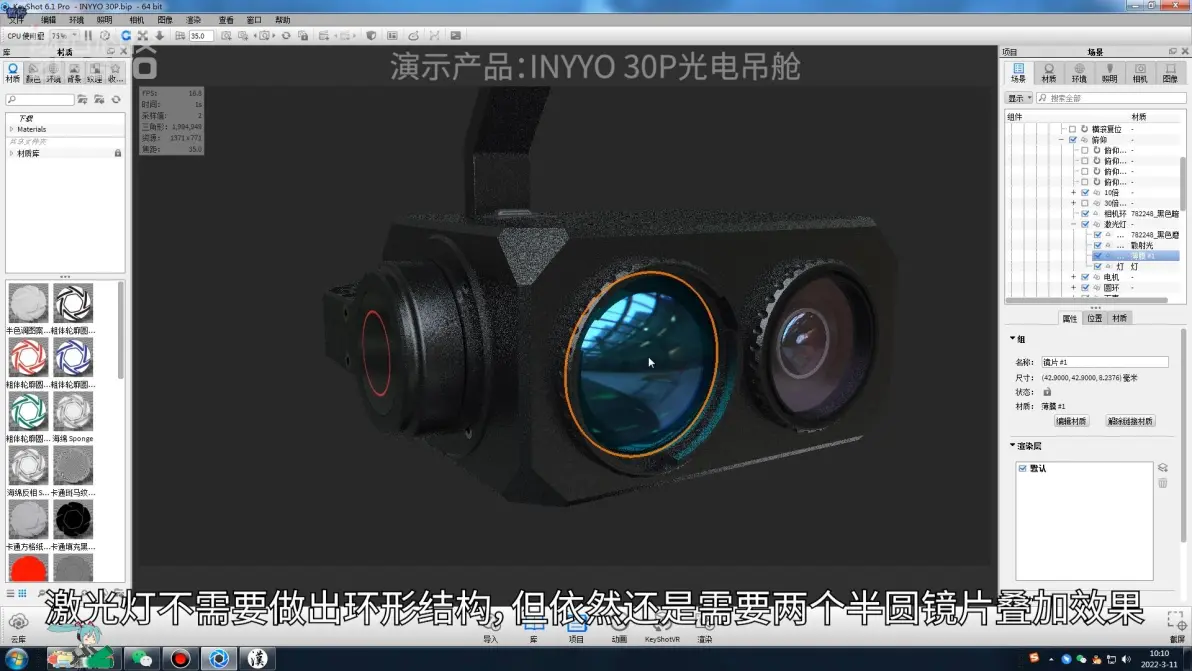Expand the 圆环 tree node
This screenshot has height=671, width=1192.
1073,288
